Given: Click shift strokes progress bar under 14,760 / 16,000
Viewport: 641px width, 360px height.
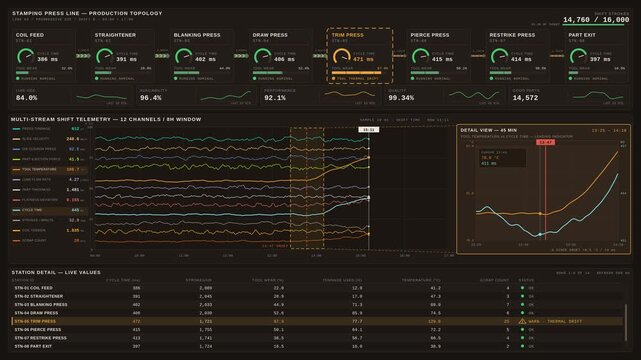Looking at the screenshot, I should (596, 25).
